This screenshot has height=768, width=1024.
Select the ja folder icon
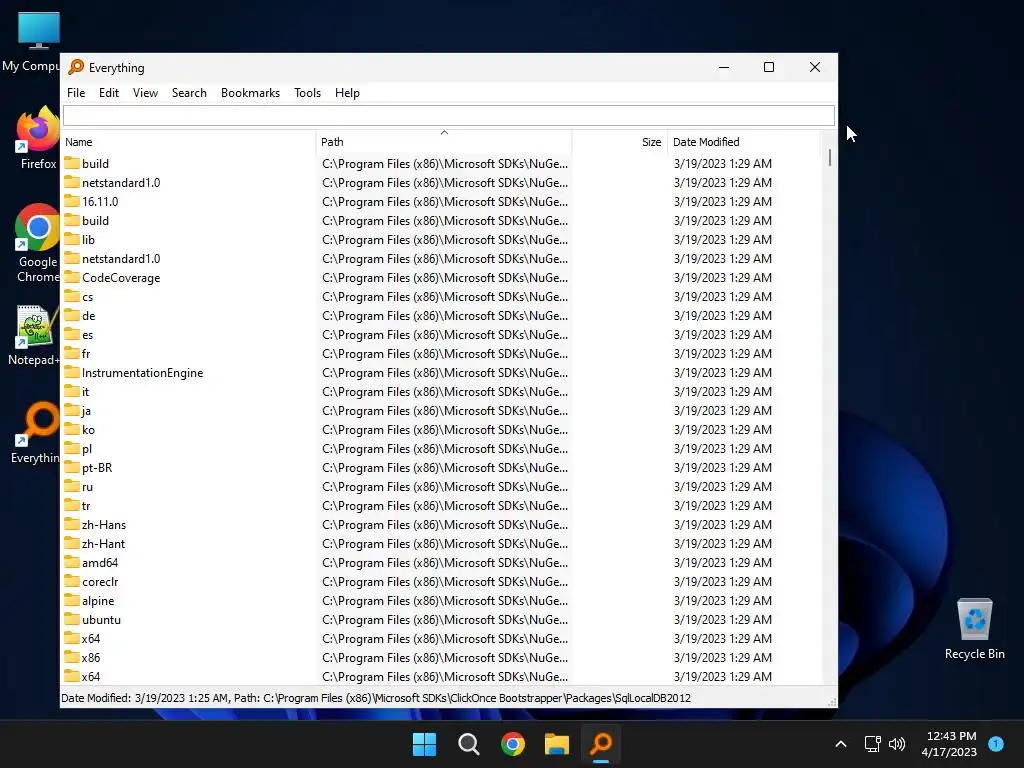(x=72, y=410)
